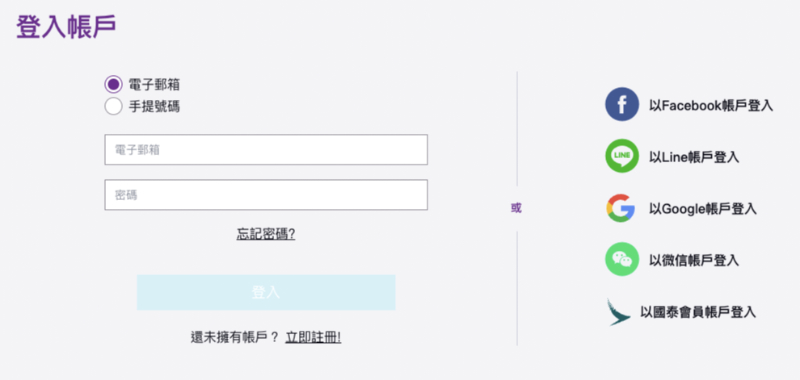Click the Google G logo icon

click(620, 208)
